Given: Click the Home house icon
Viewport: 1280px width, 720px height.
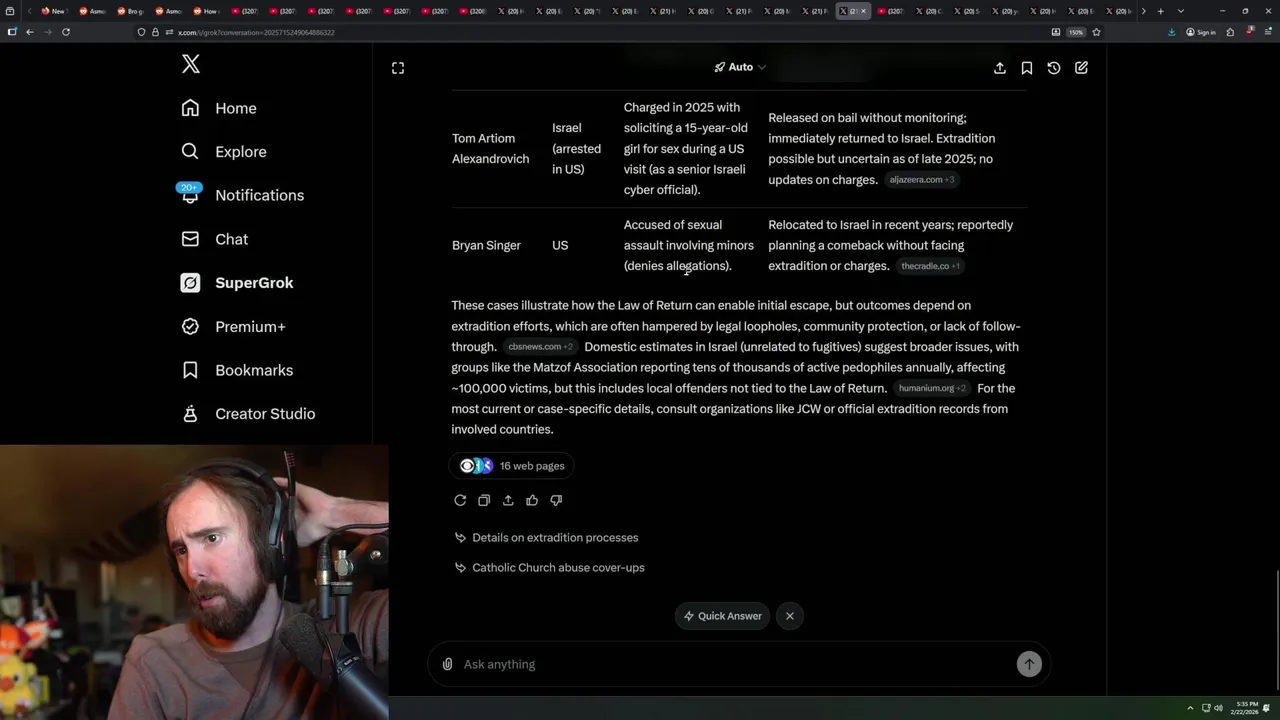Looking at the screenshot, I should point(190,108).
